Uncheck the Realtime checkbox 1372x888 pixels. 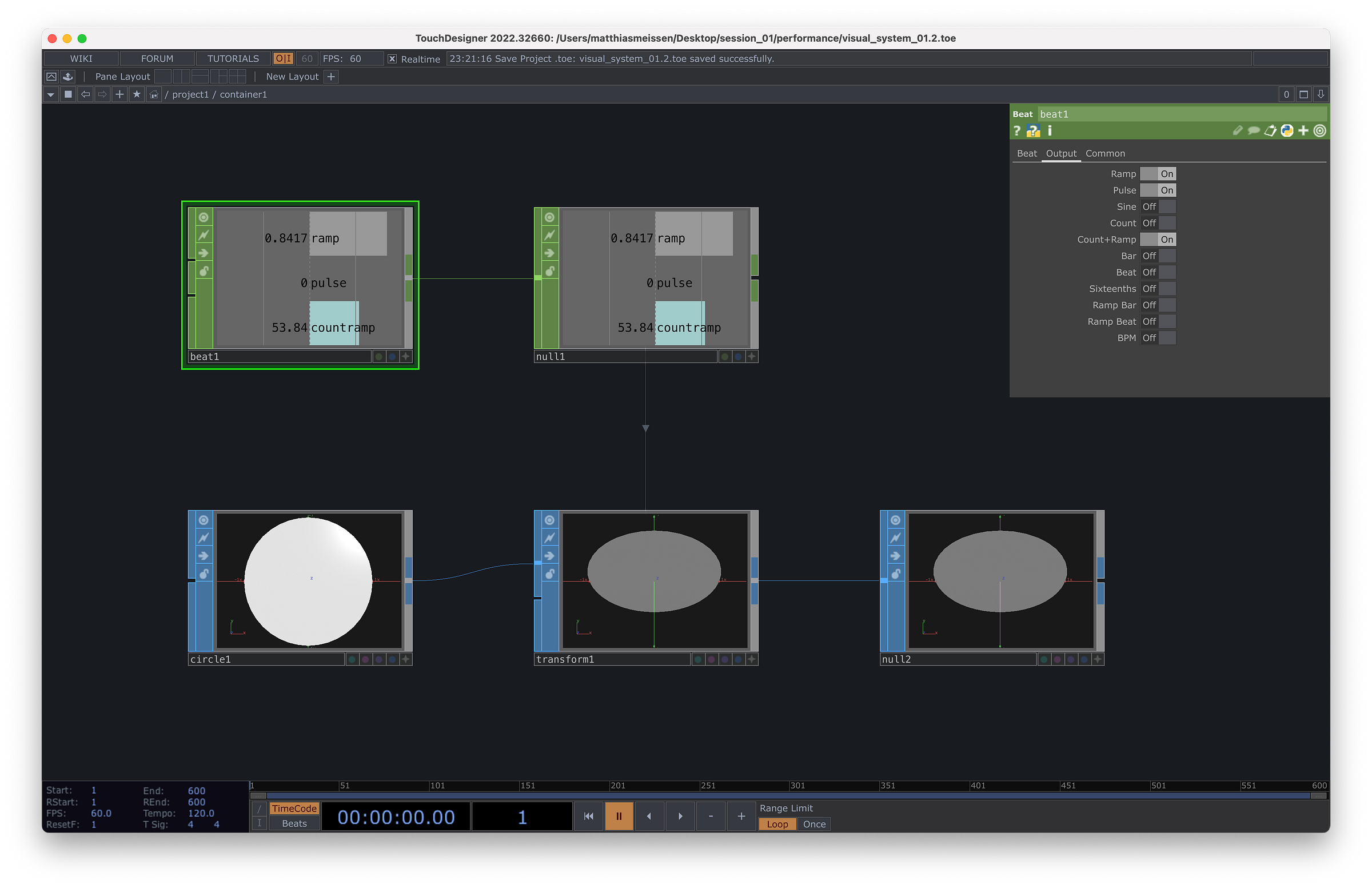click(x=392, y=59)
